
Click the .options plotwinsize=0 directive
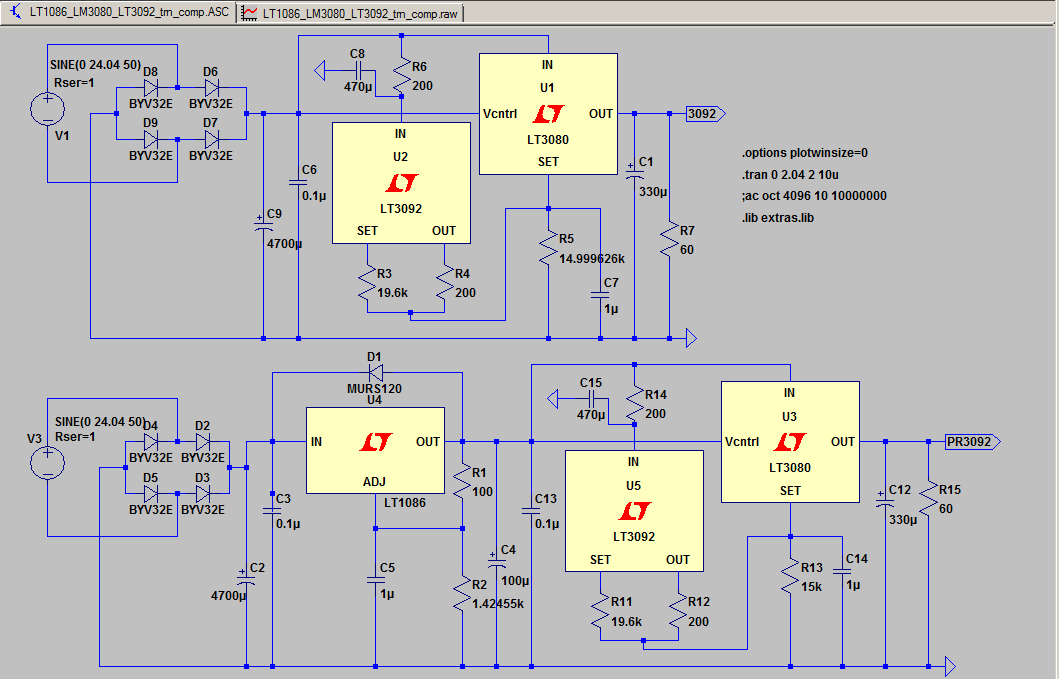[804, 153]
